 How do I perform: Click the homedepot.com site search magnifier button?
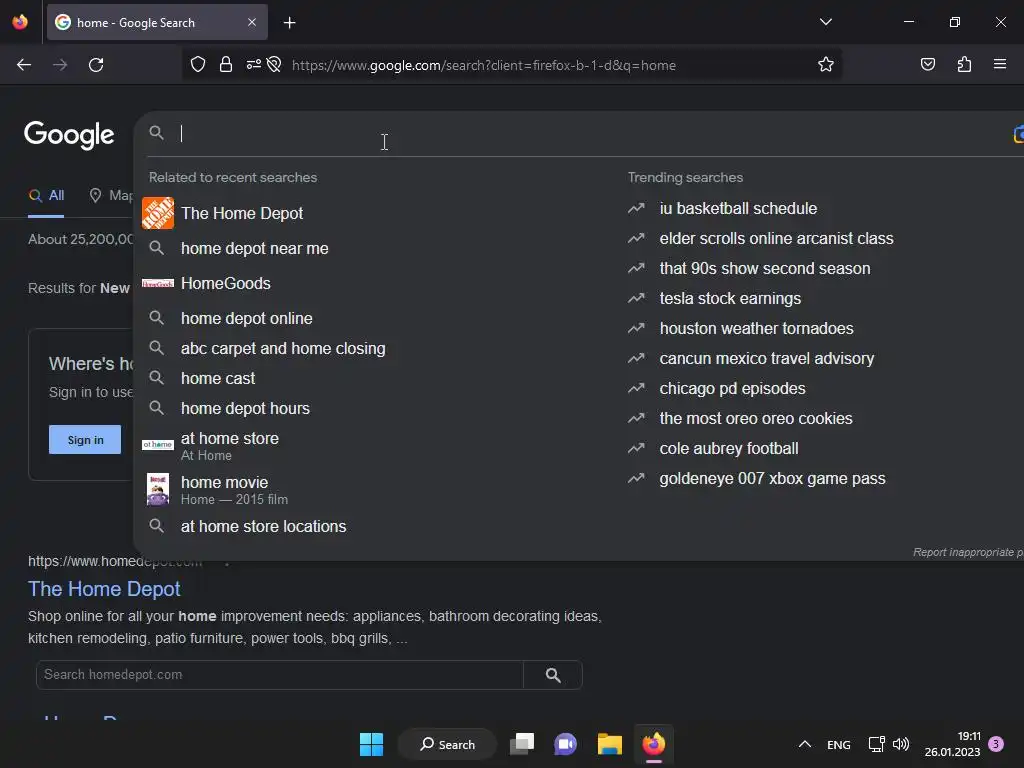click(552, 675)
